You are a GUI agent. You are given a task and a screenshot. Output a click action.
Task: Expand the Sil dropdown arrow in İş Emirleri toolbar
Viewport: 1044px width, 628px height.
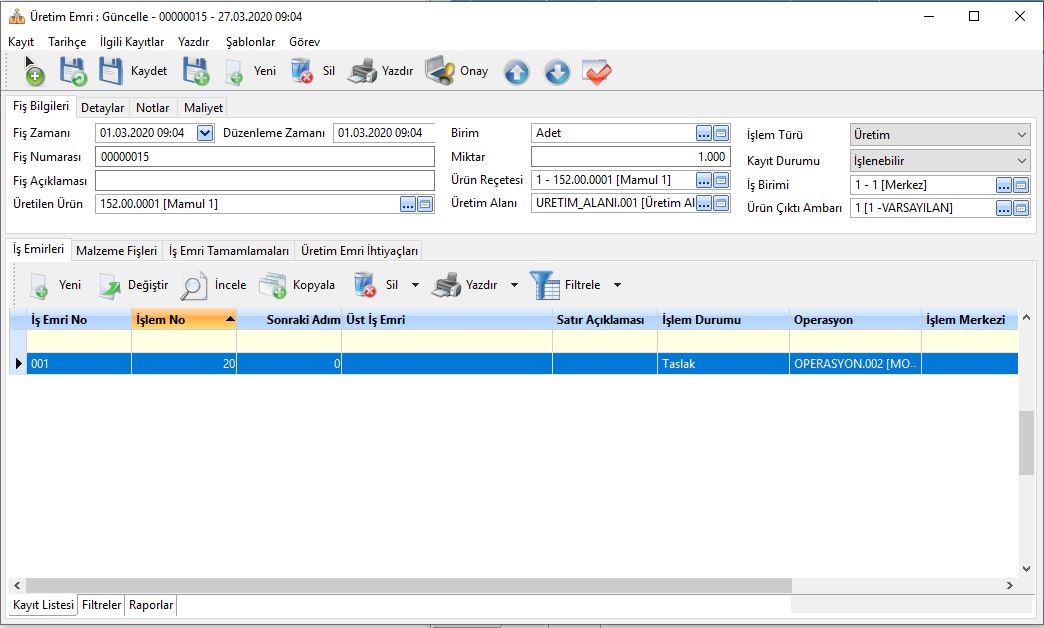coord(415,285)
